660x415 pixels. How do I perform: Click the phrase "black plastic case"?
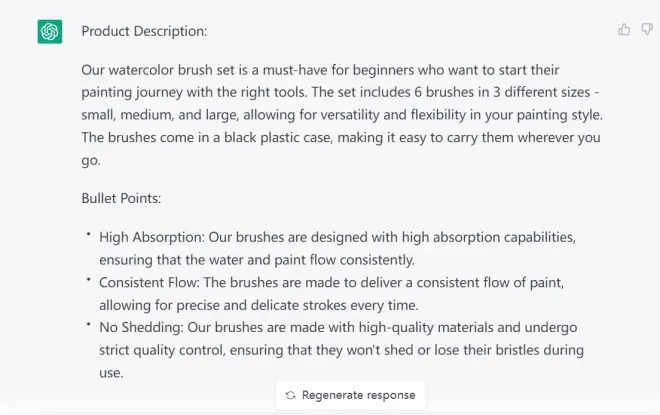tap(277, 138)
